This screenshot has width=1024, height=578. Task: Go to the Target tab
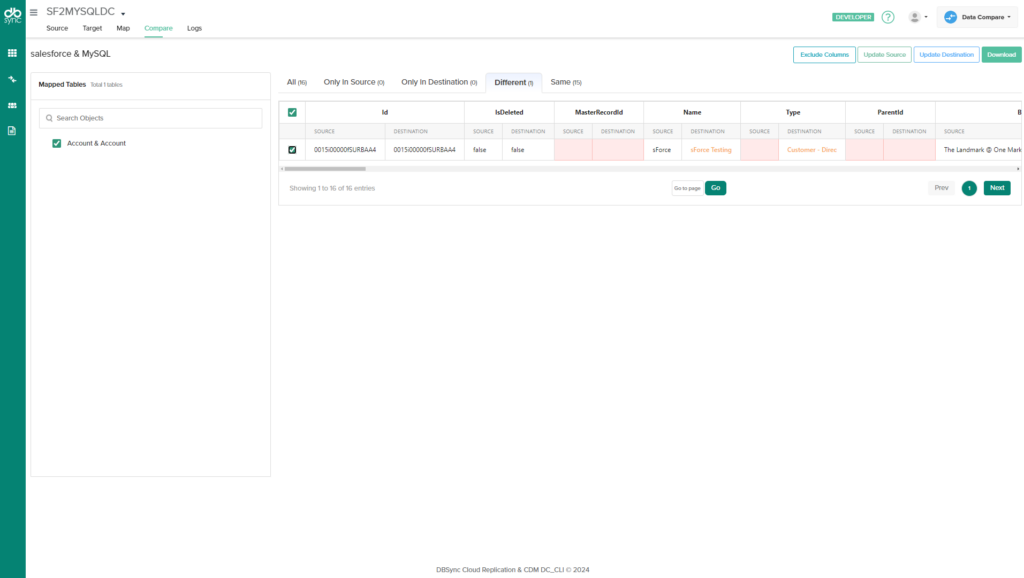(92, 28)
